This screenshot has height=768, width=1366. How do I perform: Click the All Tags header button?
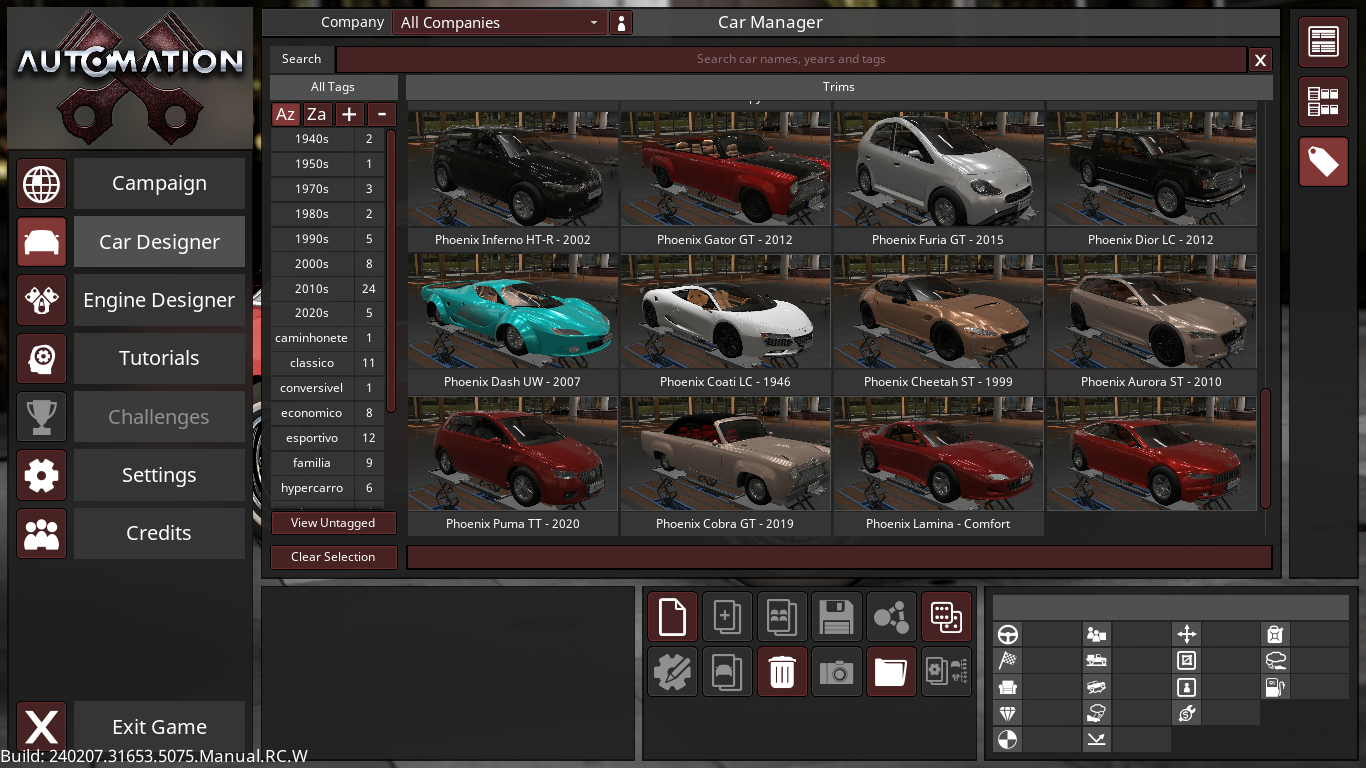[x=333, y=87]
